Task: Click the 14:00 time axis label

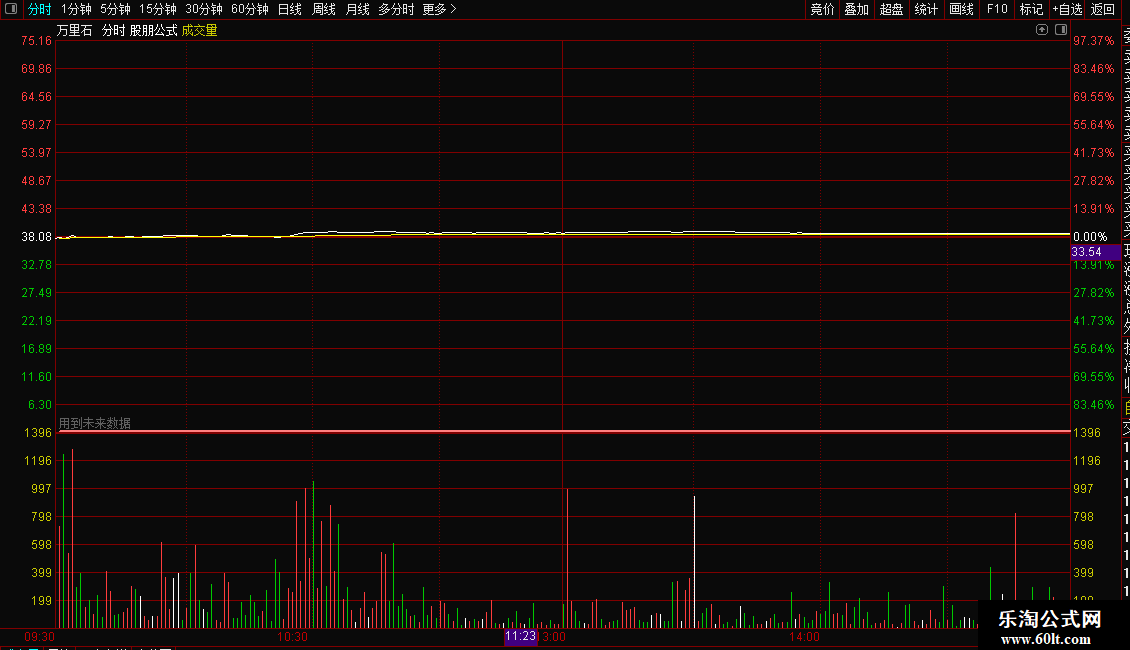Action: tap(804, 637)
